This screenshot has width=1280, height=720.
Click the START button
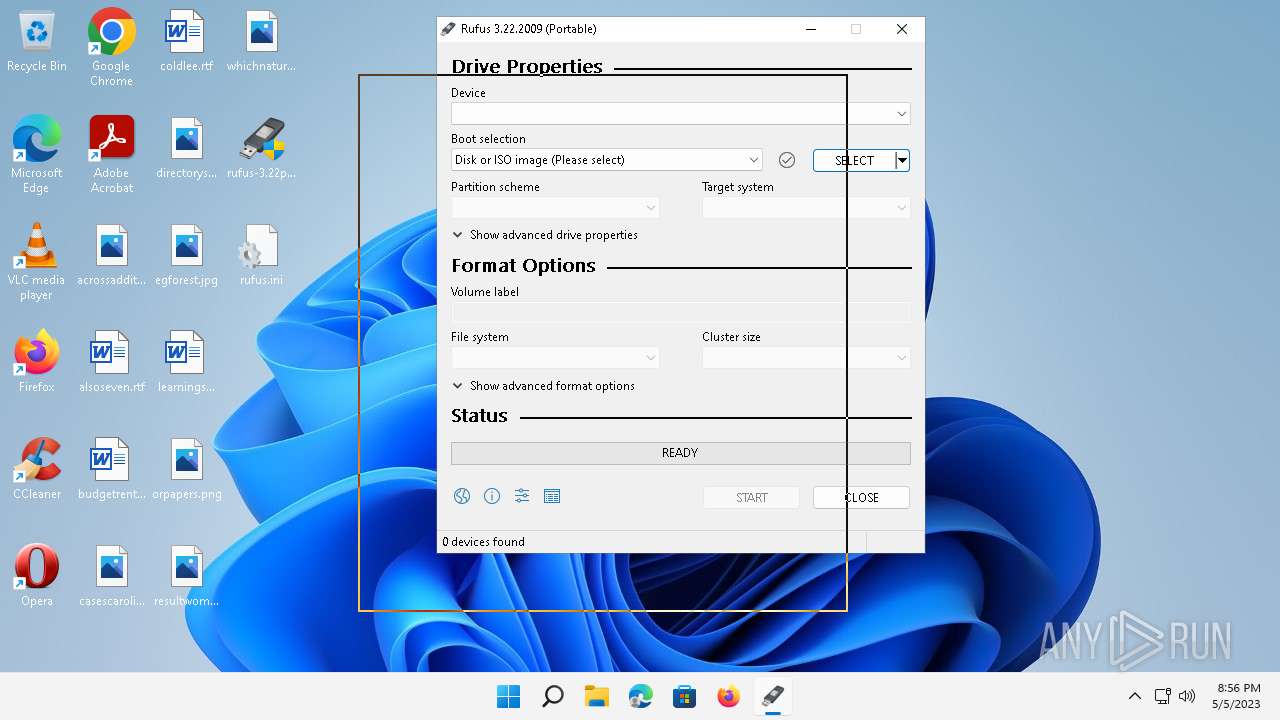click(751, 498)
